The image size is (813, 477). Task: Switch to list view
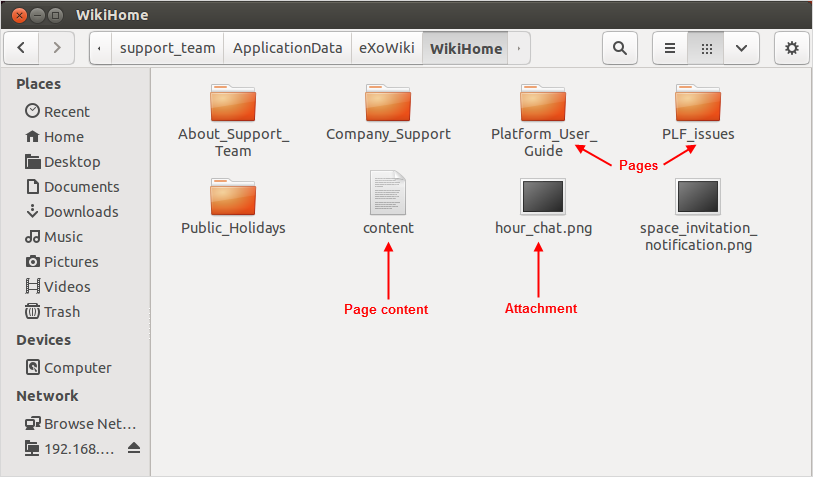(670, 48)
